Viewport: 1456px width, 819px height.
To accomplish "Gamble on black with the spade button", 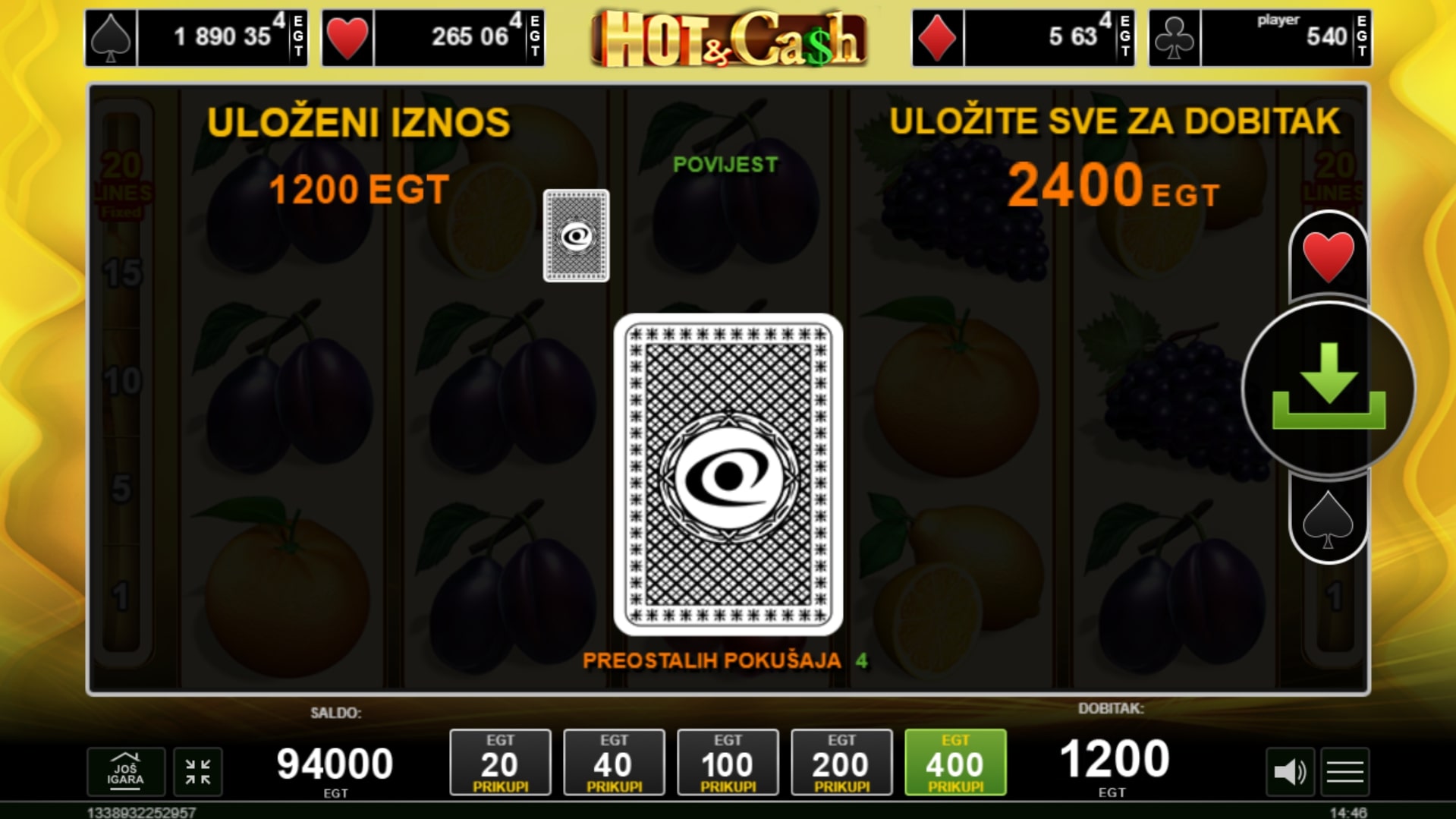I will pos(1328,520).
